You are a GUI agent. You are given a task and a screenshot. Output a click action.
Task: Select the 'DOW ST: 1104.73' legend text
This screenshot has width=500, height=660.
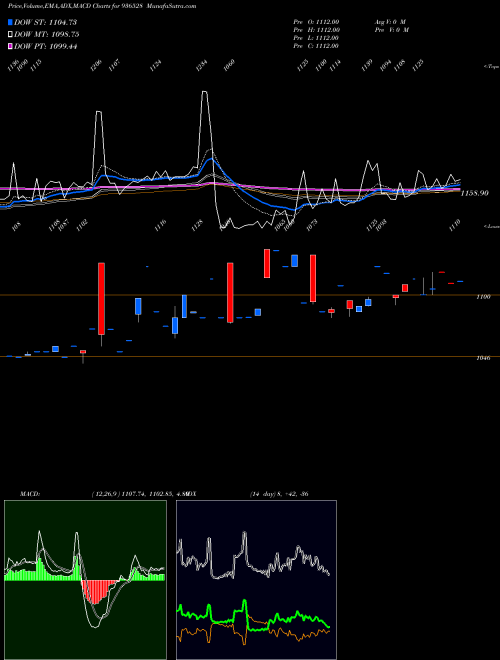pos(45,22)
